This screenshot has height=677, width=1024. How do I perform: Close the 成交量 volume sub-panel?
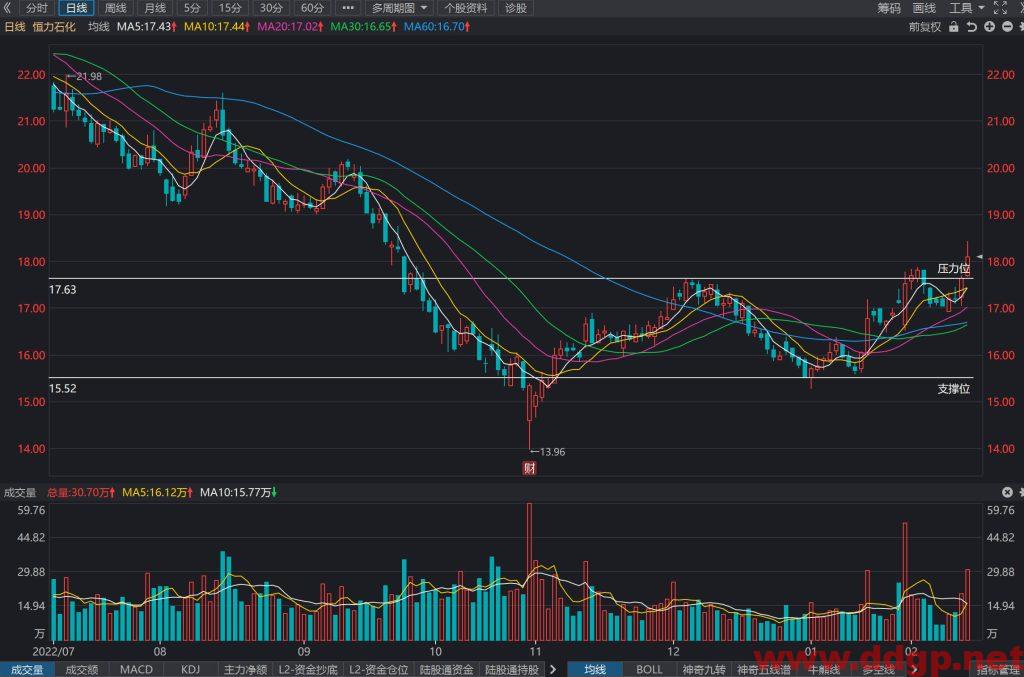tap(1007, 492)
